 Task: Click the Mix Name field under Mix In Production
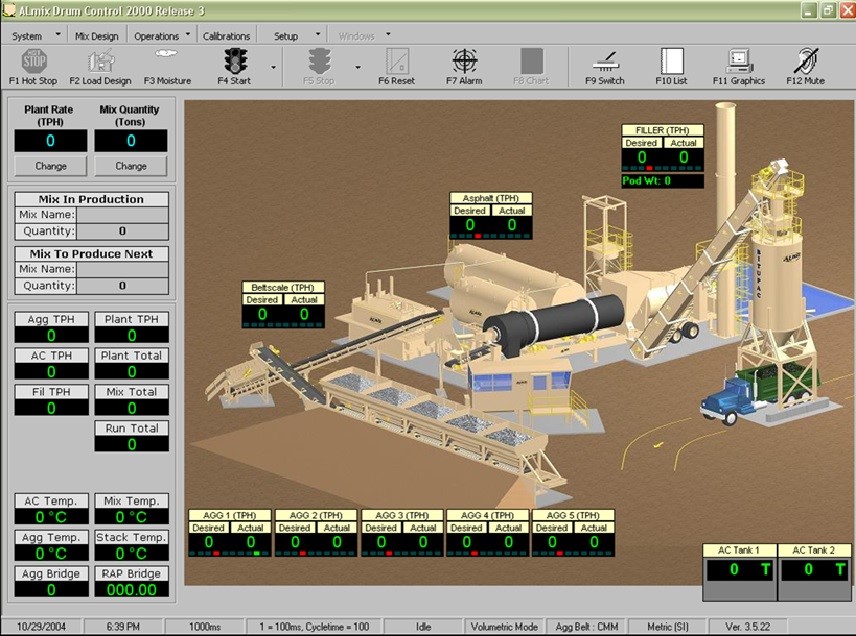[122, 214]
